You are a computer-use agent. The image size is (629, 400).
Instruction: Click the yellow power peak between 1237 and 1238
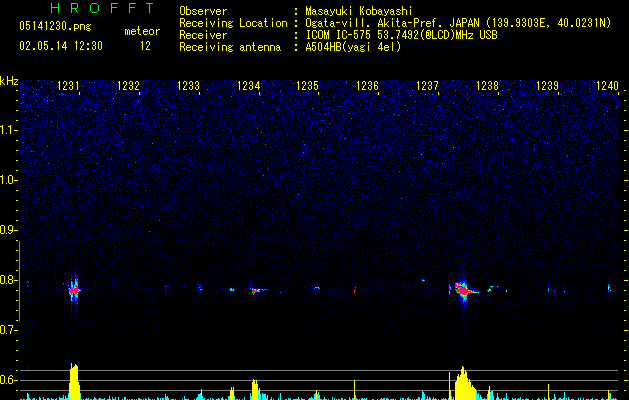464,383
